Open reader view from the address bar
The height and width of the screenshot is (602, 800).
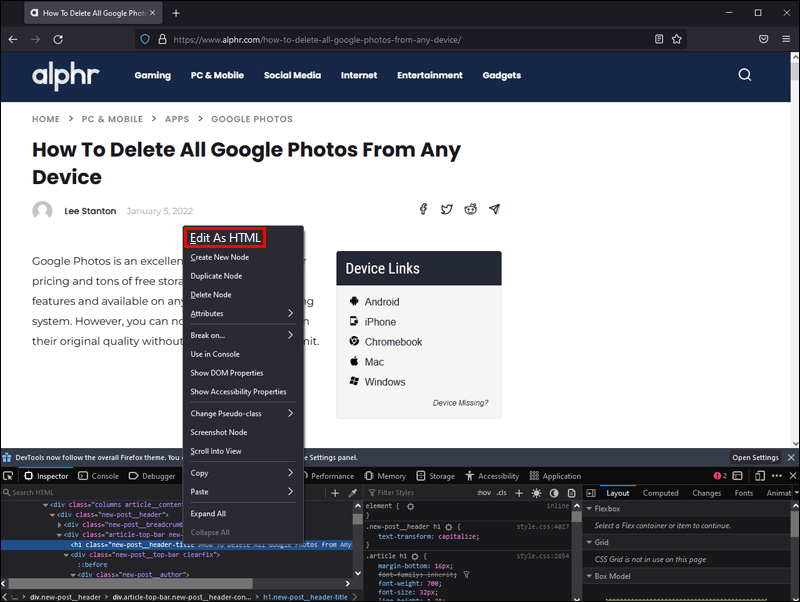pos(659,39)
